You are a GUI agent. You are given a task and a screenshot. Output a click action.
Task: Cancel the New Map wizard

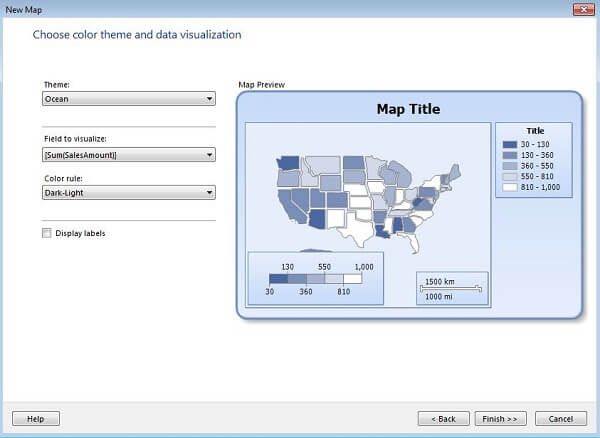tap(561, 418)
